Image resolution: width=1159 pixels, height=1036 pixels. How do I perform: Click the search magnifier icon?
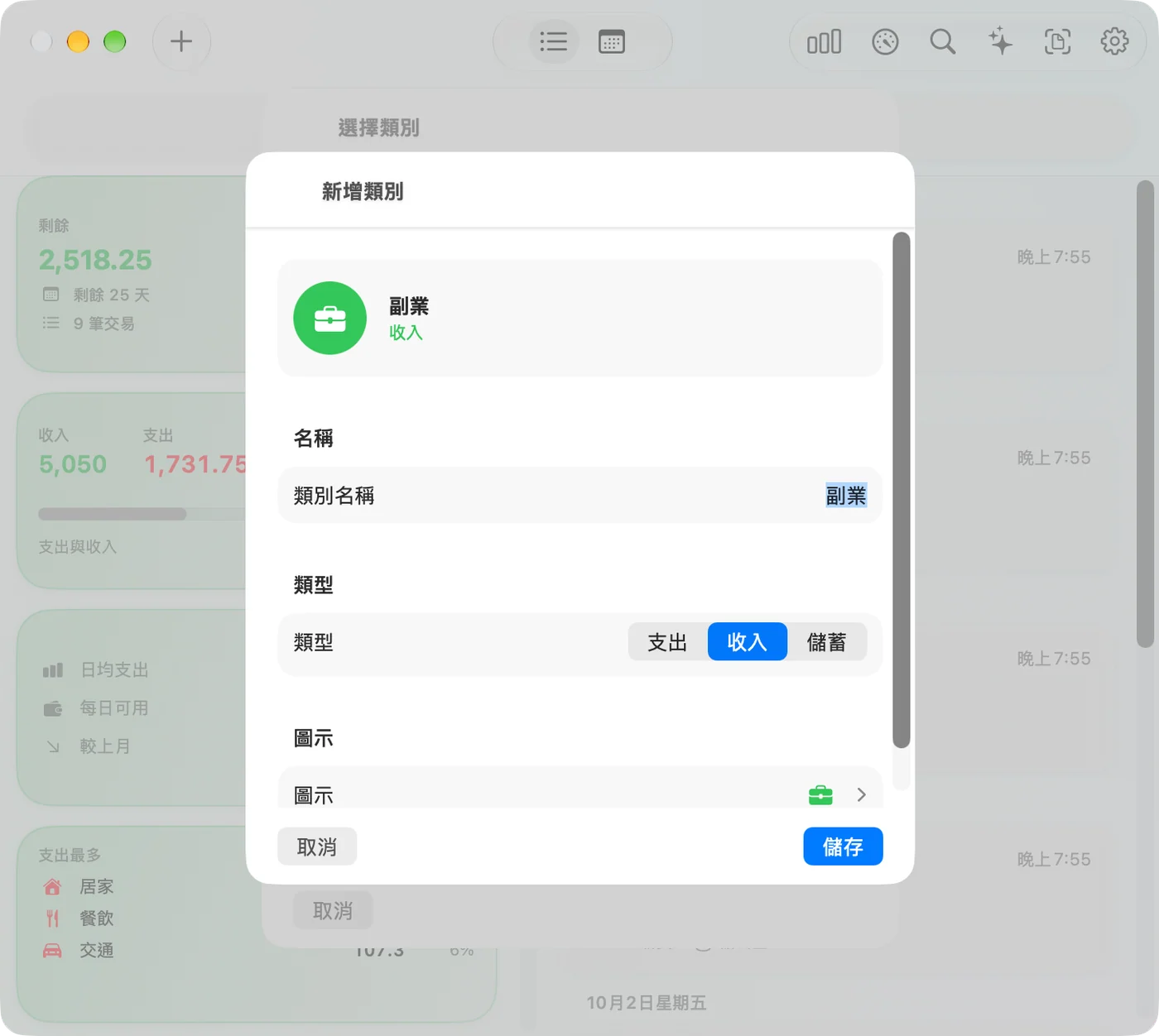tap(942, 41)
